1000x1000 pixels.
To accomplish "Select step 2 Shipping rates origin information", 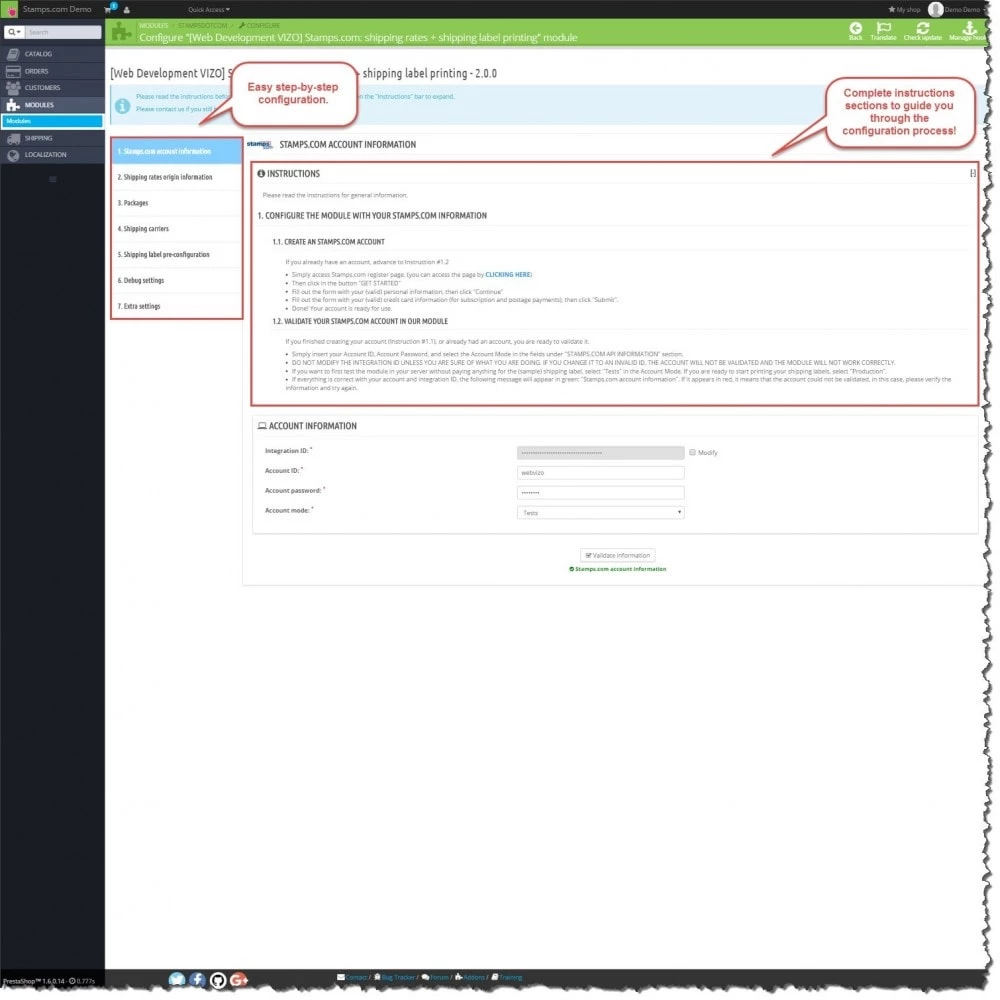I will point(177,177).
